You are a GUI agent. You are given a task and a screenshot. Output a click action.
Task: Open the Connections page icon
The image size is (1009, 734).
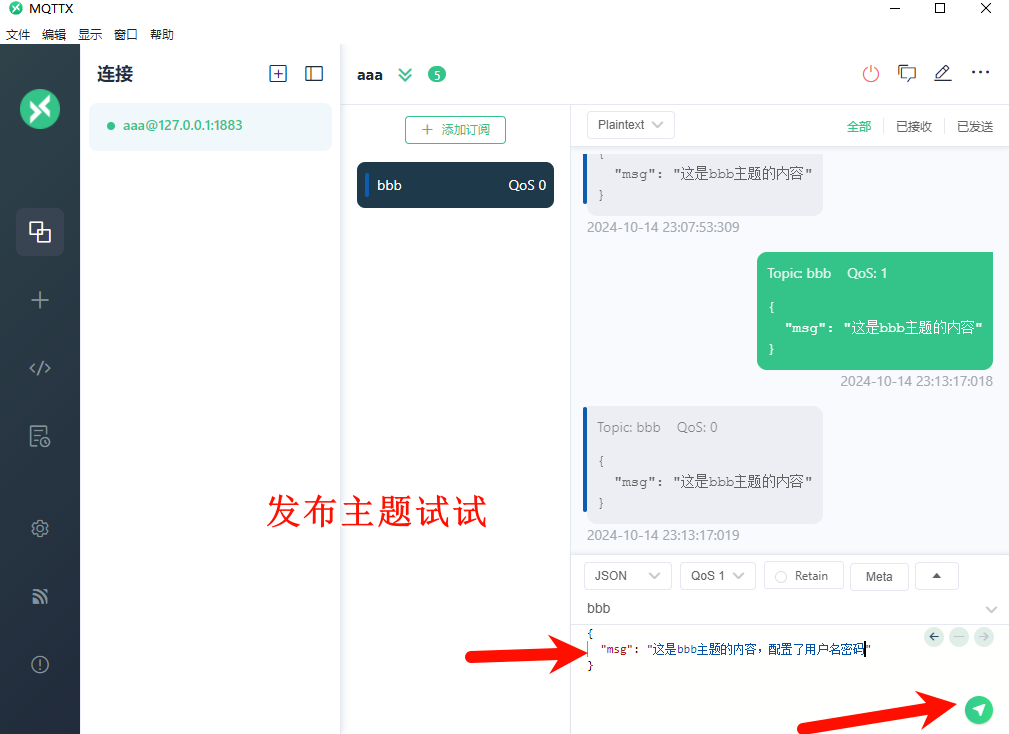pos(40,232)
